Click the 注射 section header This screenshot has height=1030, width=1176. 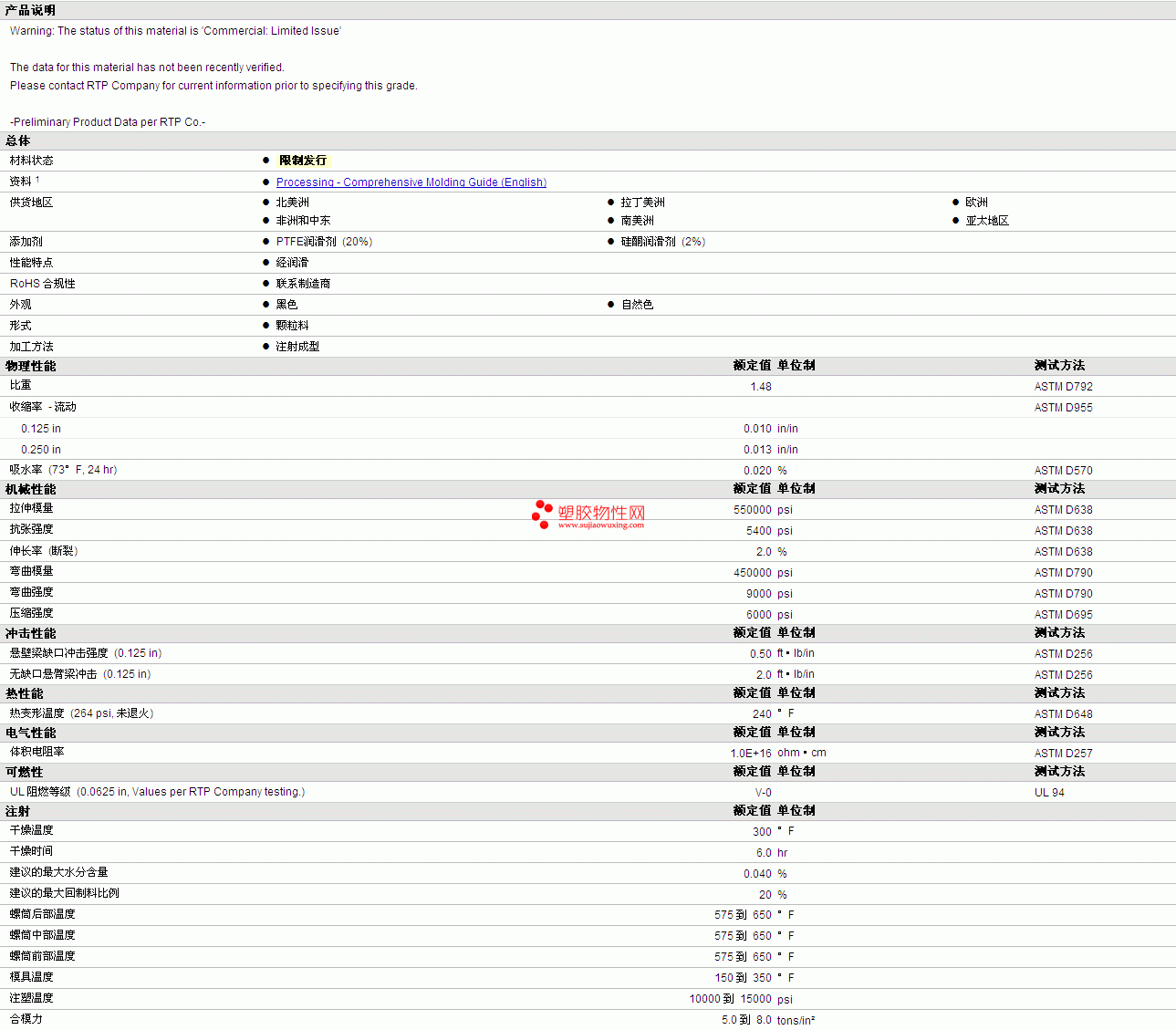click(17, 811)
